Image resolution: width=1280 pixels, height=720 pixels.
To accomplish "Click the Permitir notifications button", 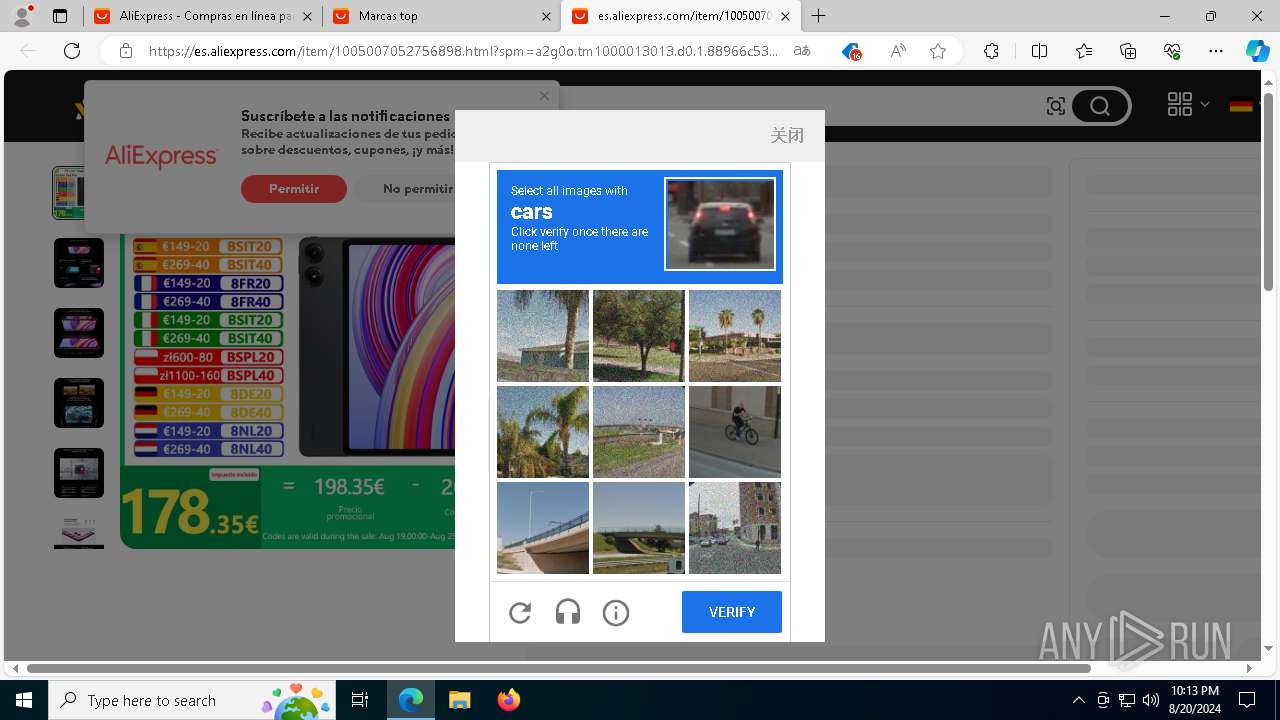I will pyautogui.click(x=294, y=189).
